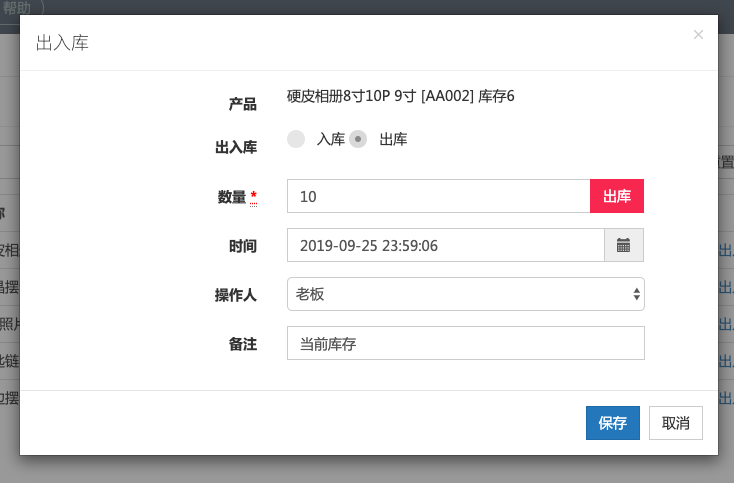Open the calendar date picker icon

(x=624, y=245)
